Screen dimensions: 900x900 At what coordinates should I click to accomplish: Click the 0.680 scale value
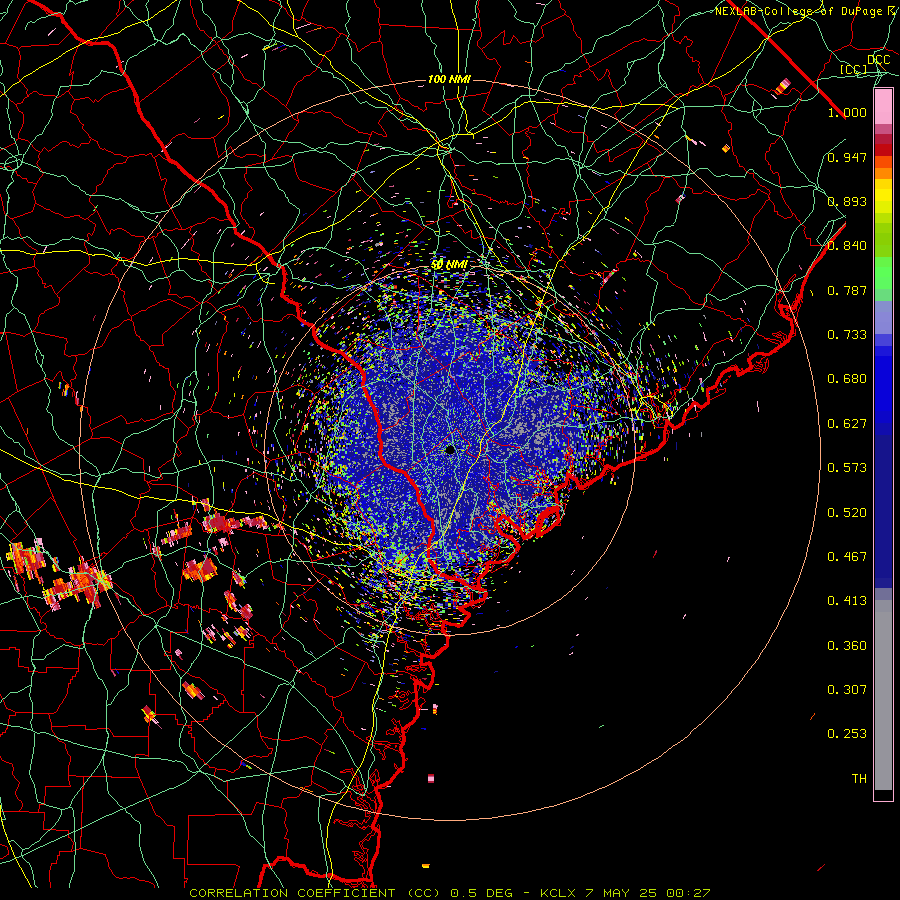[x=847, y=379]
